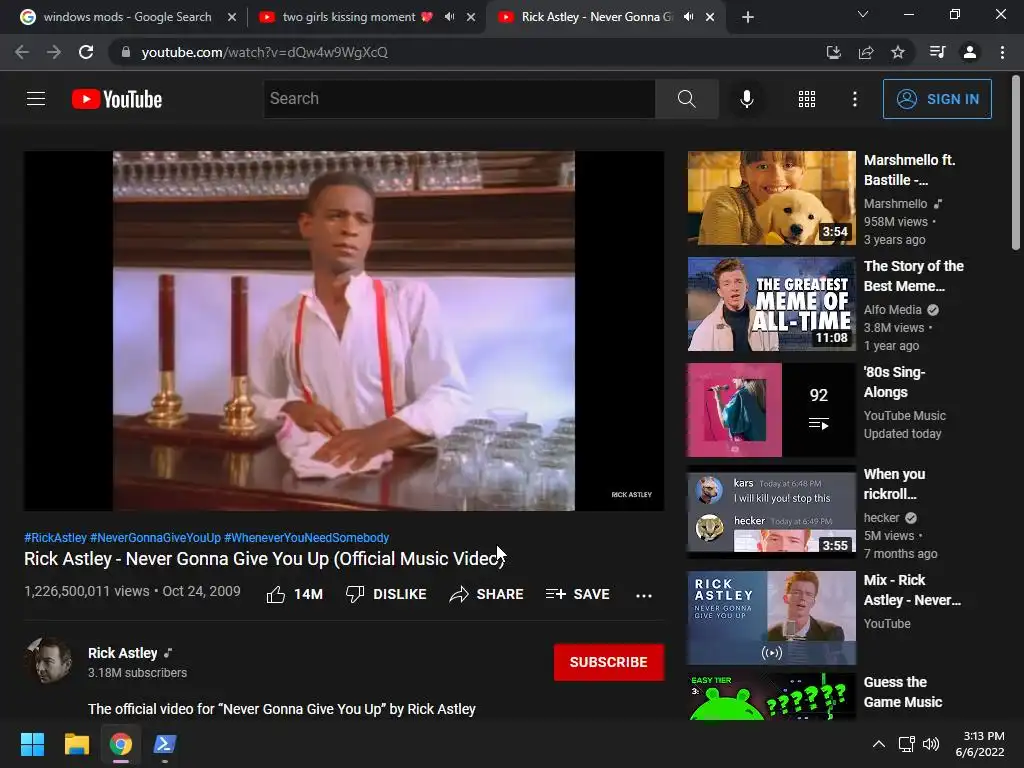The width and height of the screenshot is (1024, 768).
Task: Open the Chrome profile icon
Action: (970, 52)
